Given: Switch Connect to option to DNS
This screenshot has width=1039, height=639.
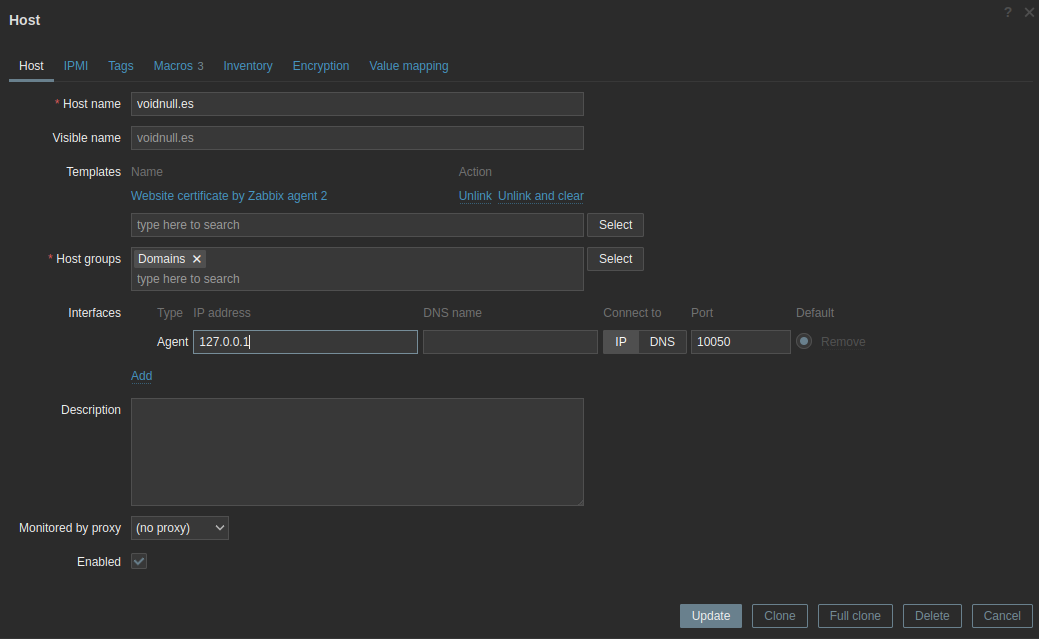Looking at the screenshot, I should point(662,342).
